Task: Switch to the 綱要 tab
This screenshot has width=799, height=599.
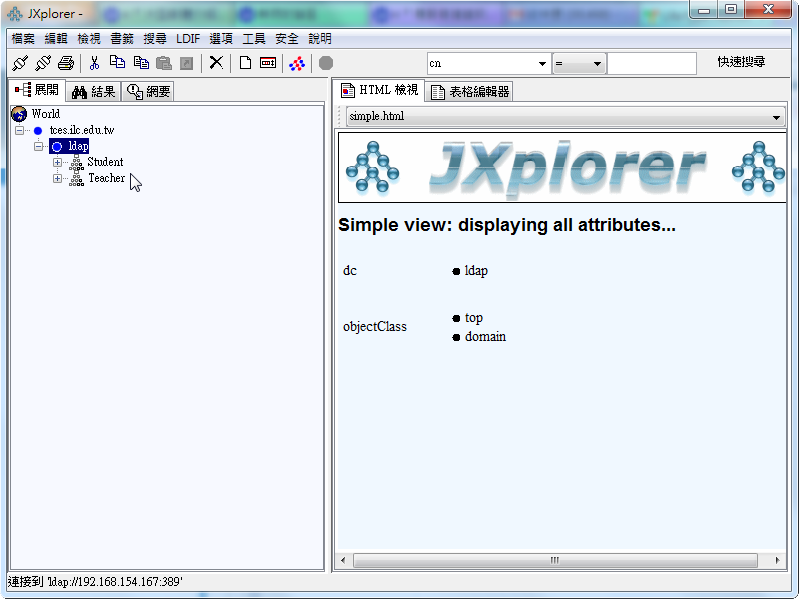Action: (148, 92)
